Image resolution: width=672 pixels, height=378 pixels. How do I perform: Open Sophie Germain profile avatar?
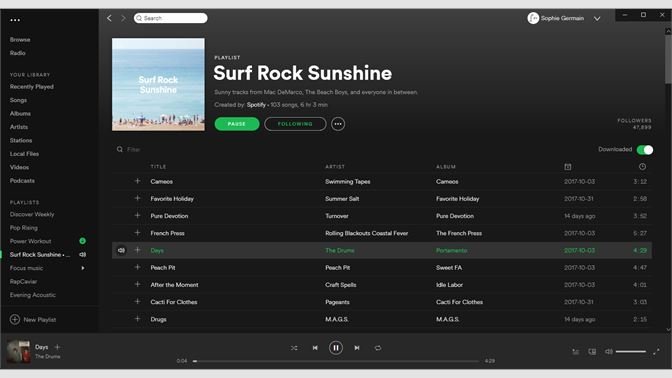pos(533,18)
